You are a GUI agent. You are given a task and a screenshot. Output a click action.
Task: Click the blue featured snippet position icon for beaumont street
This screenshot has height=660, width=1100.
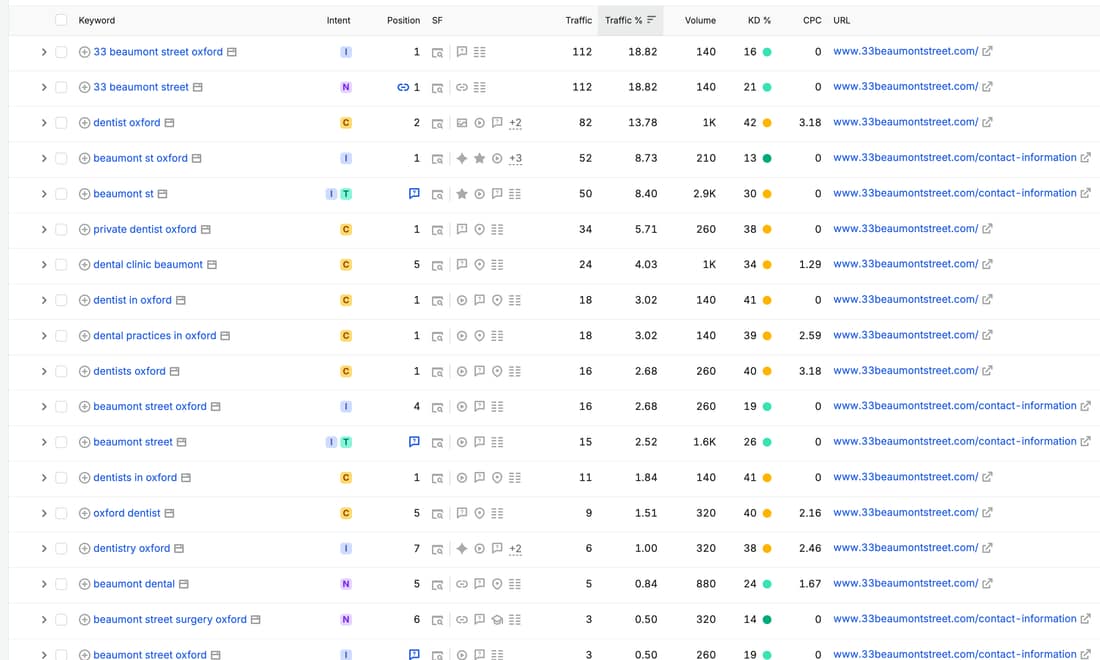coord(415,442)
